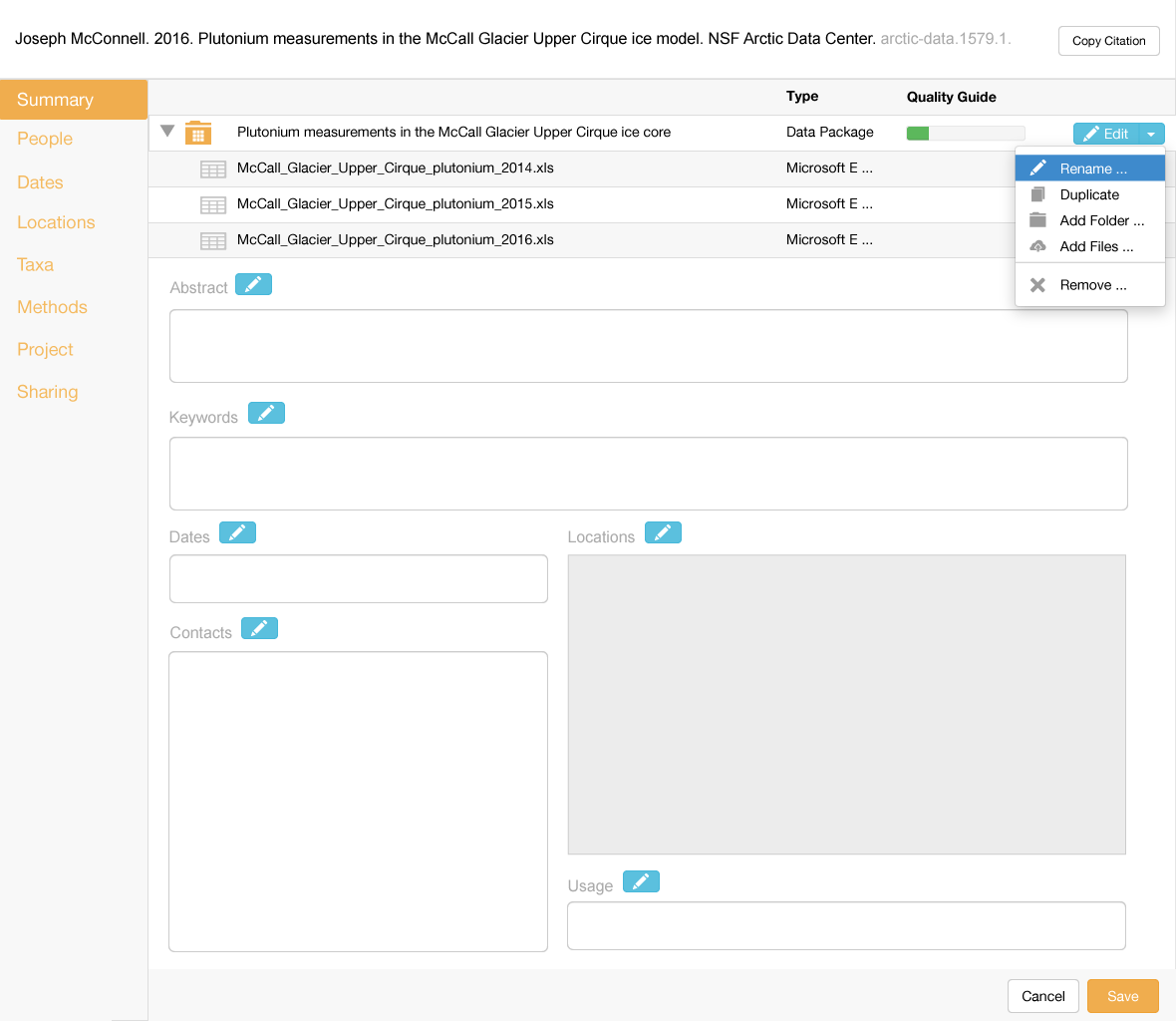Viewport: 1176px width, 1021px height.
Task: Click the Usage edit pencil icon
Action: [641, 881]
